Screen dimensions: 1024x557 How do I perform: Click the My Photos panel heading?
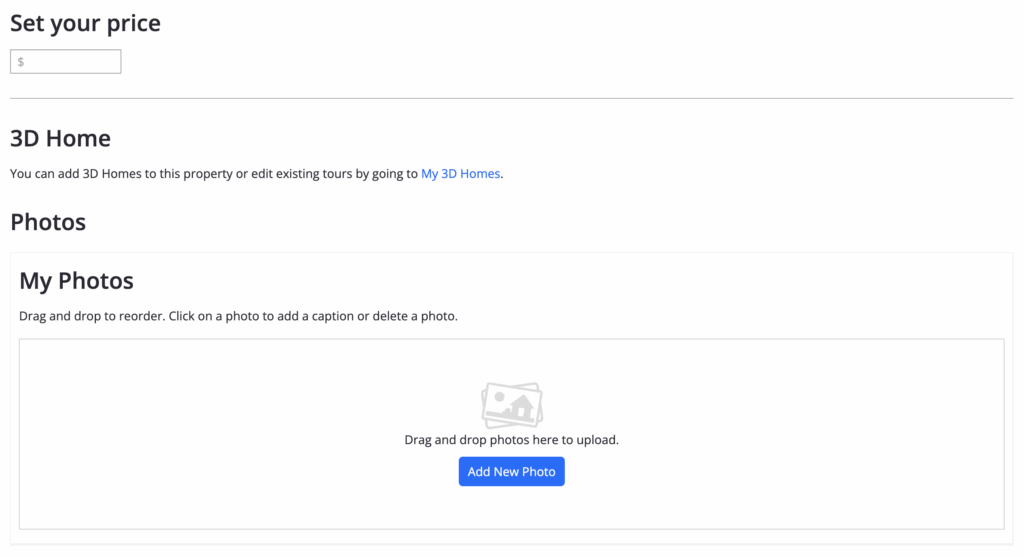[76, 281]
